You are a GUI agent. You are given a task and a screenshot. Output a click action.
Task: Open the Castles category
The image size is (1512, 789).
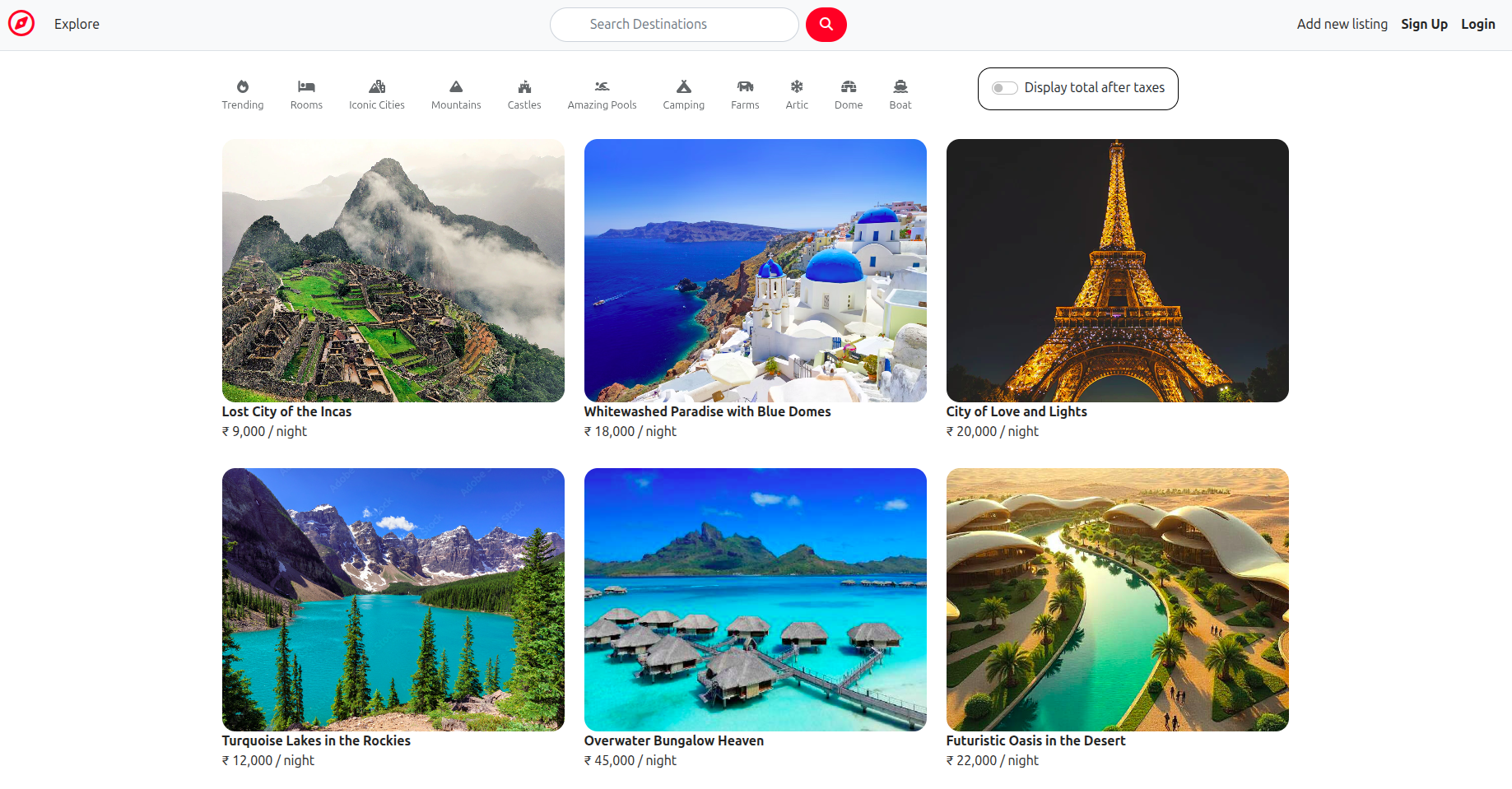click(524, 93)
